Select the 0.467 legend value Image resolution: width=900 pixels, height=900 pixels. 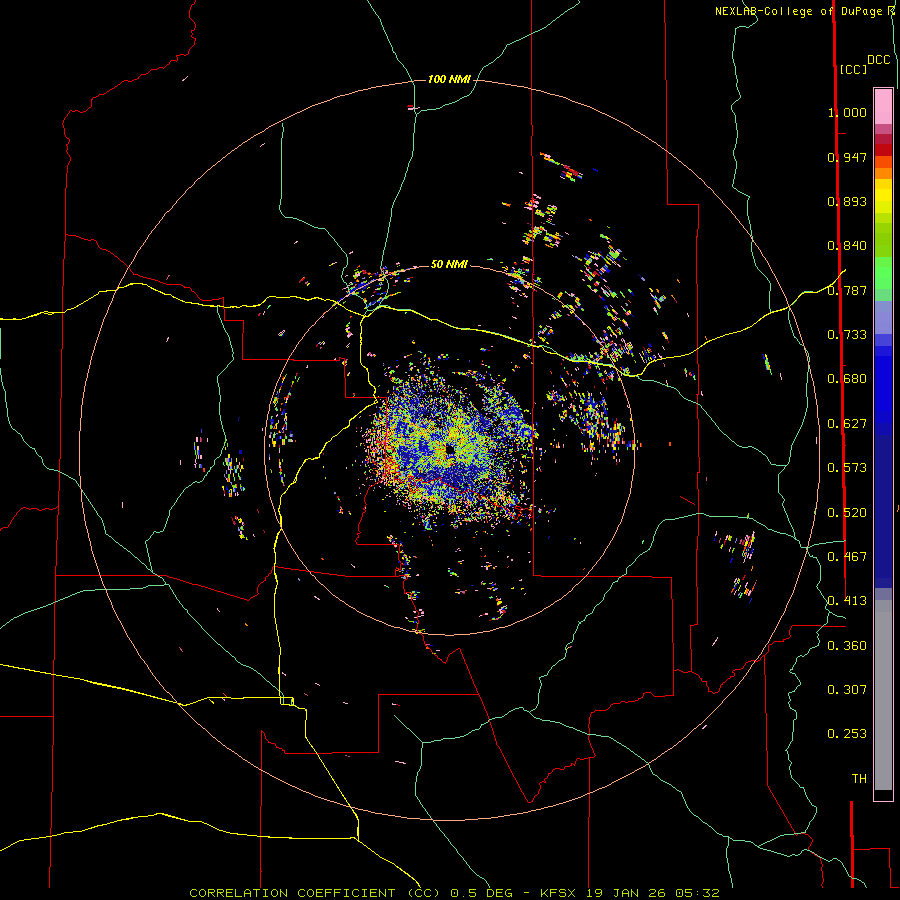(x=847, y=557)
